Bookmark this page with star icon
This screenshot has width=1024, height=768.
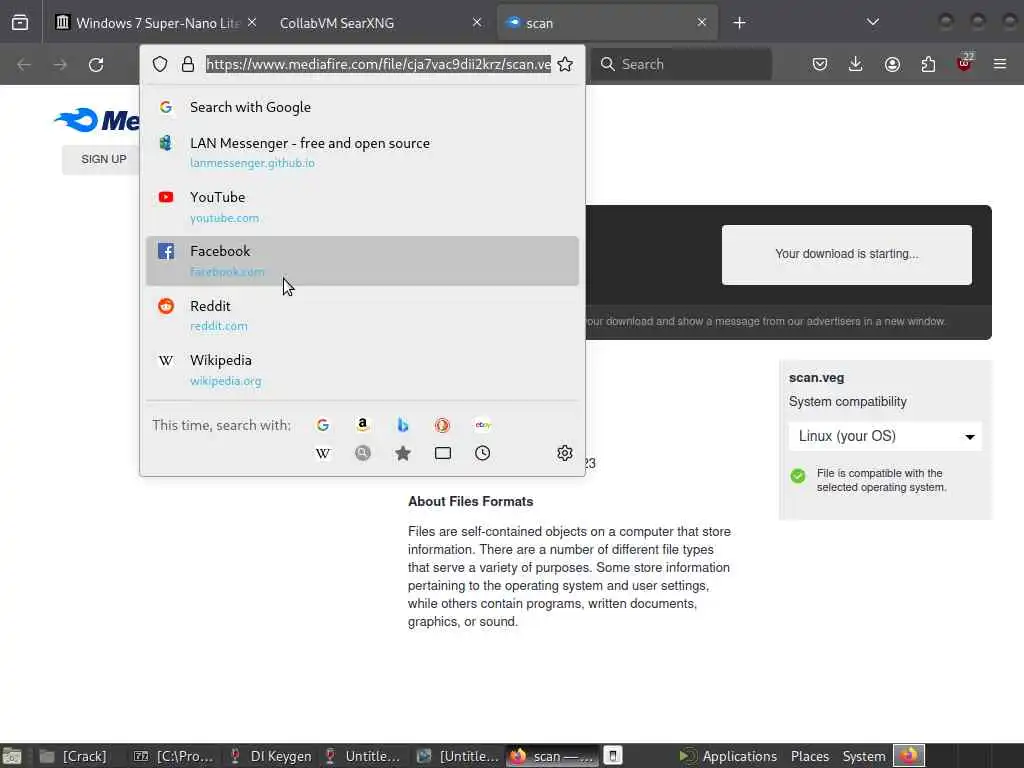565,64
